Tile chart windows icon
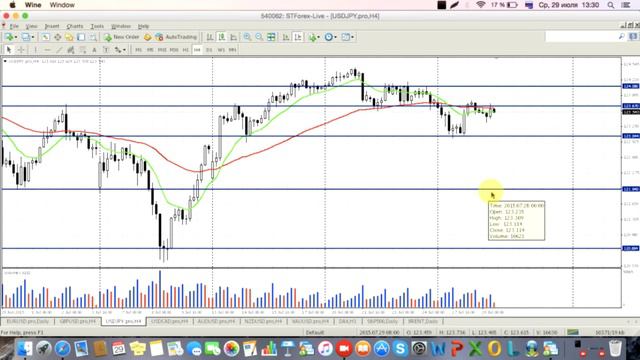The width and height of the screenshot is (640, 360). (x=271, y=37)
